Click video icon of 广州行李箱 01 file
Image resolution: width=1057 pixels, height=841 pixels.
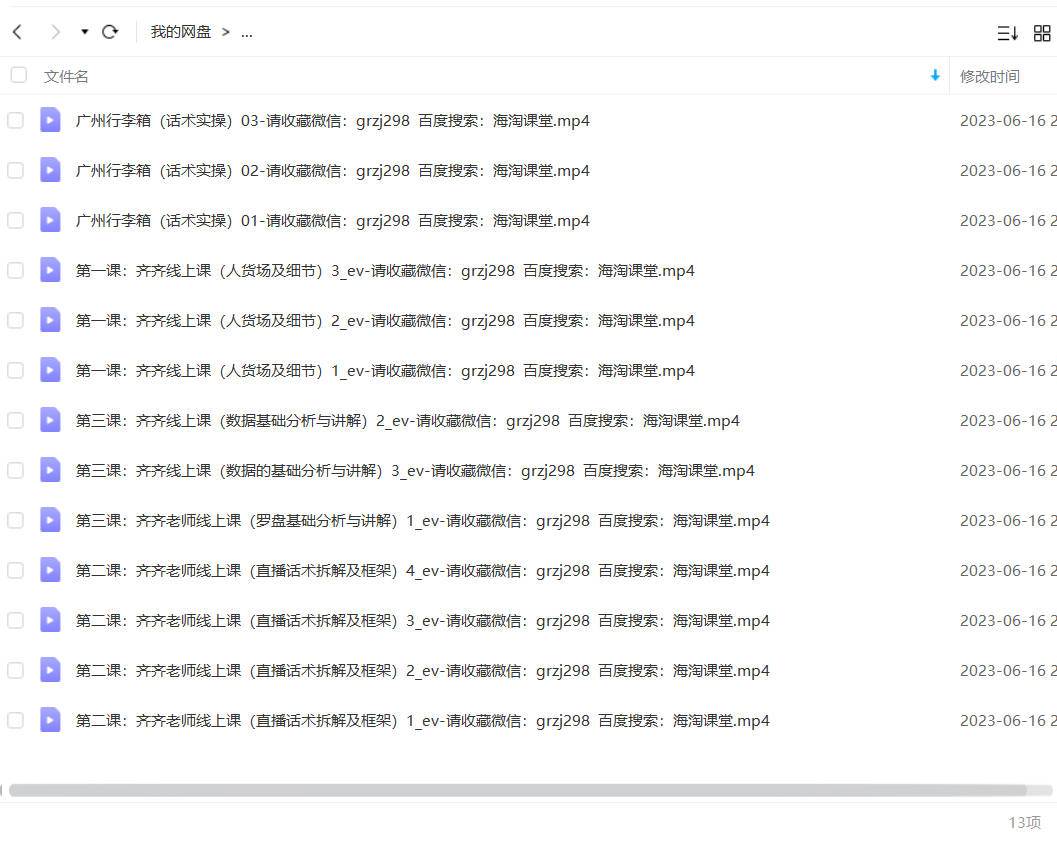pos(50,220)
